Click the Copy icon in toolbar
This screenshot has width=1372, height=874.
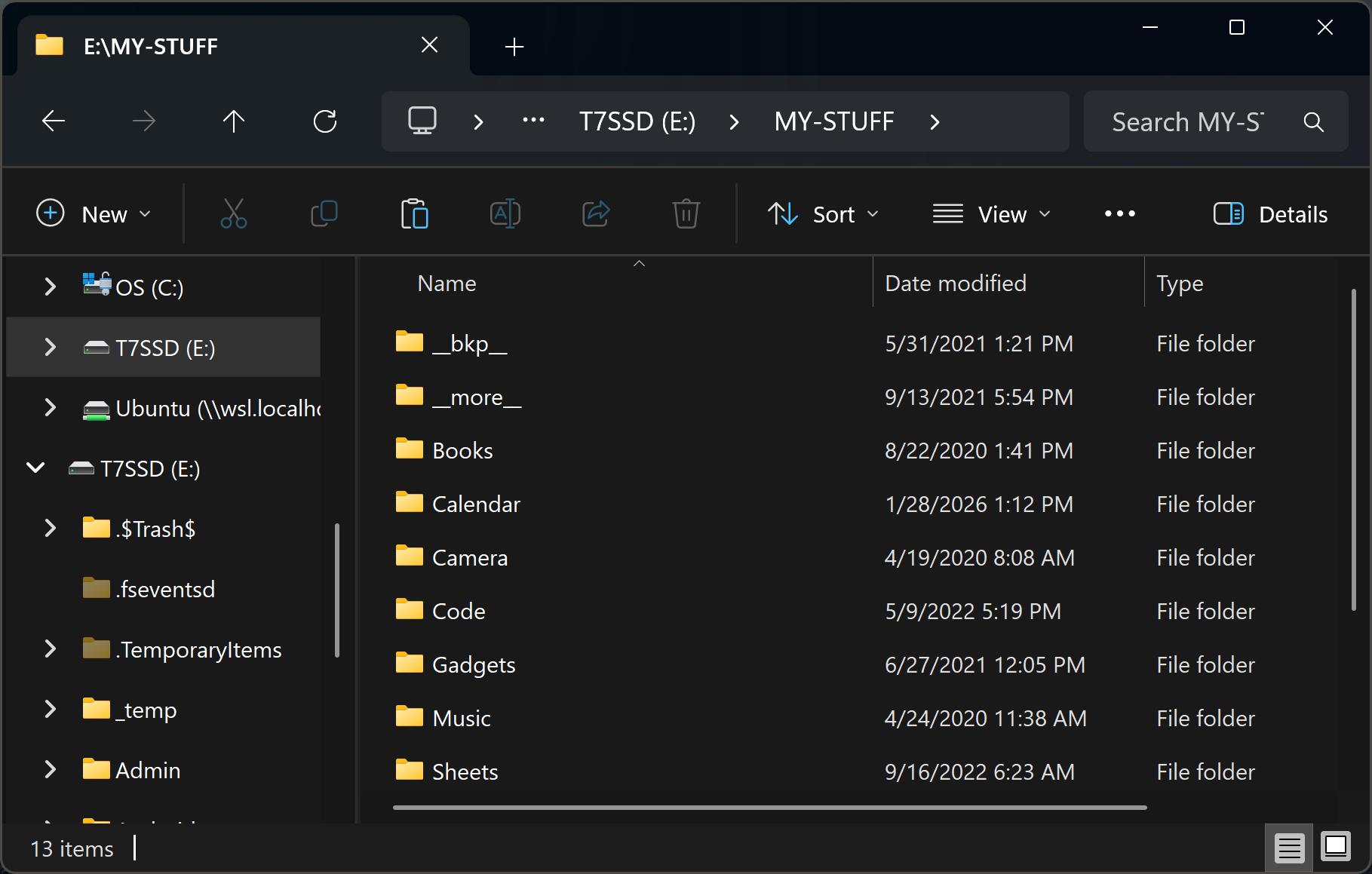[x=324, y=214]
